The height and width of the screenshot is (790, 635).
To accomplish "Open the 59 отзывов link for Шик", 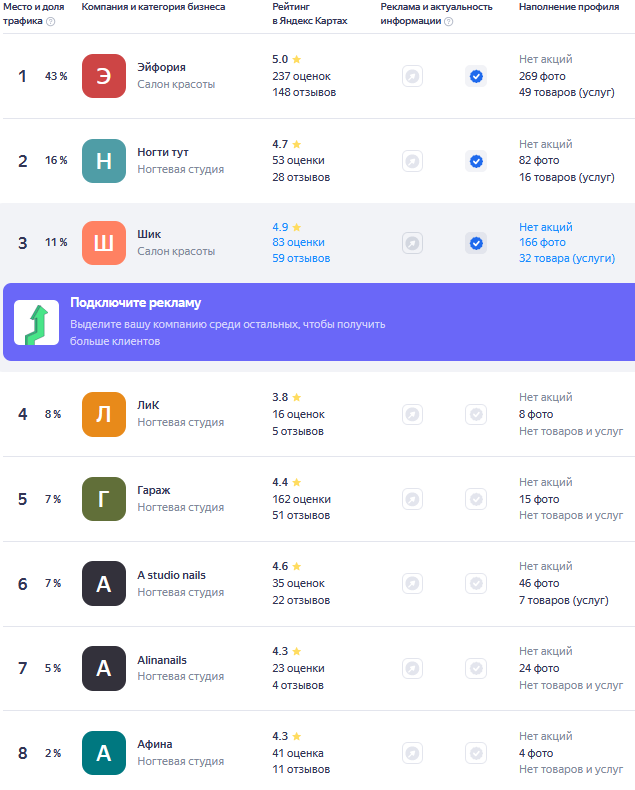I will pyautogui.click(x=301, y=258).
